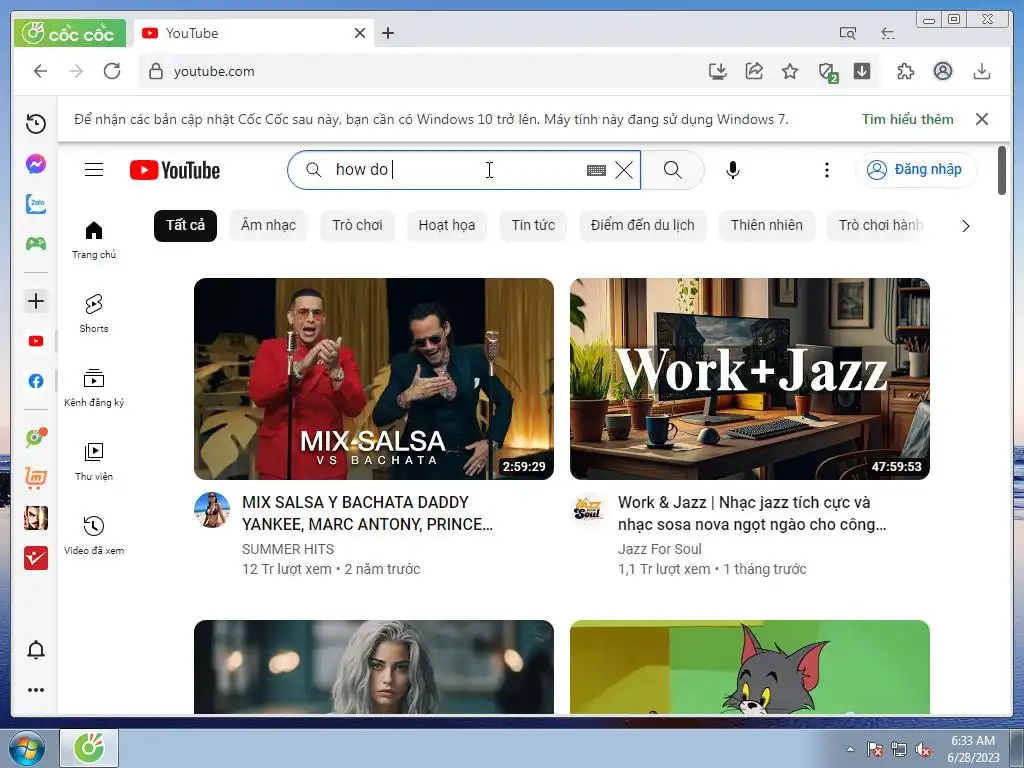This screenshot has height=768, width=1024.
Task: Open the extensions puzzle icon
Action: [x=906, y=71]
